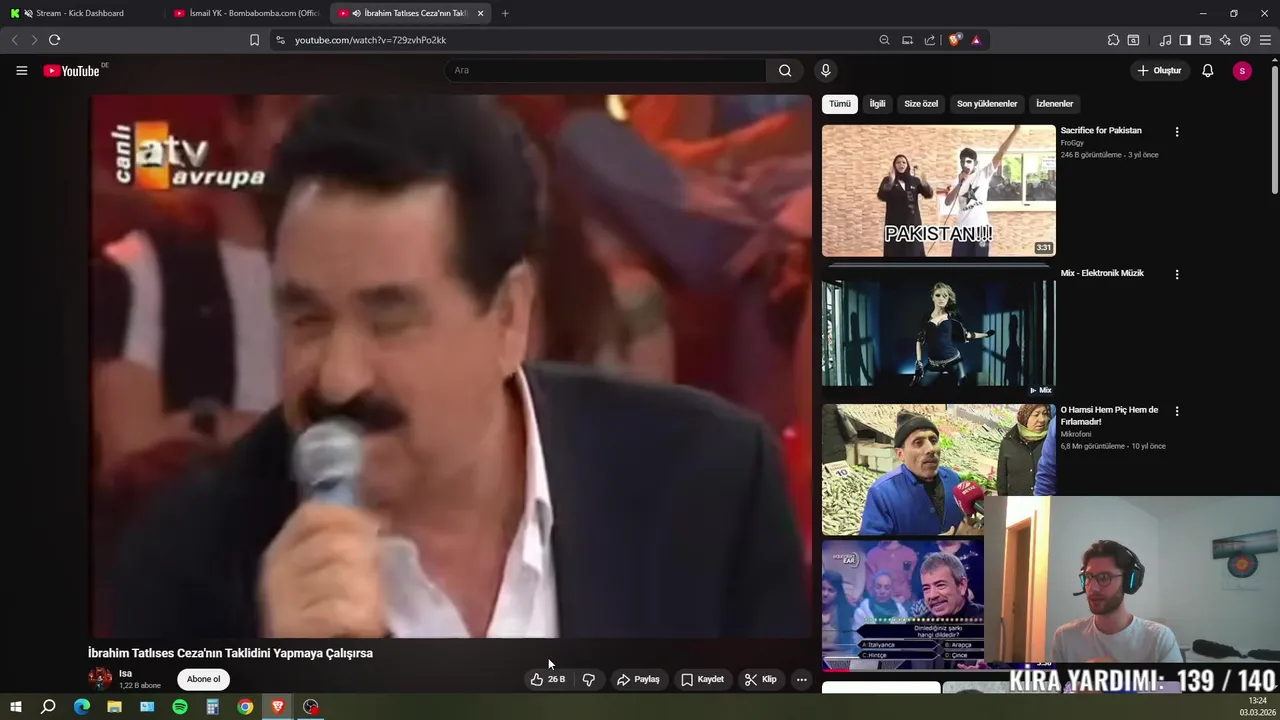Open the Windows Start menu
Image resolution: width=1280 pixels, height=720 pixels.
pyautogui.click(x=16, y=707)
